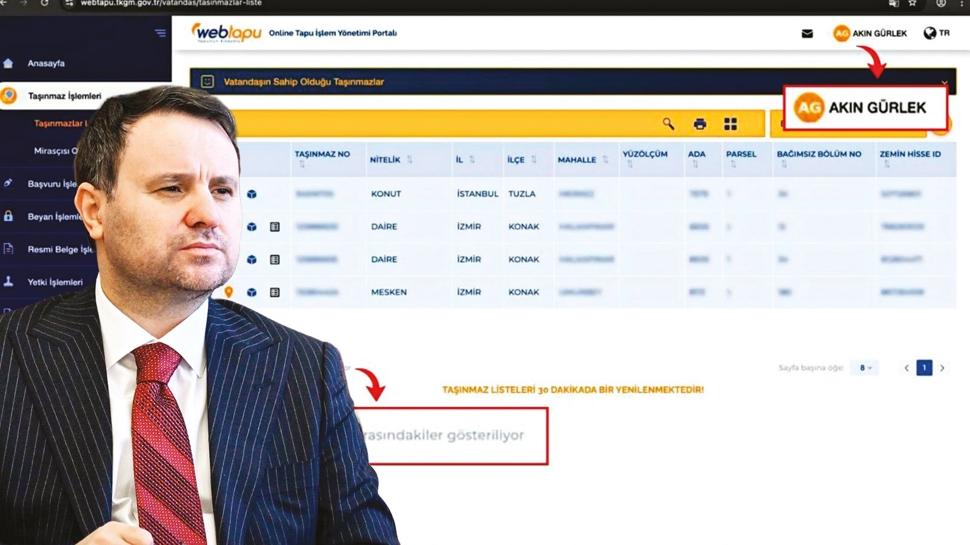Open the AKIN GÜRLEK user account menu

[870, 34]
